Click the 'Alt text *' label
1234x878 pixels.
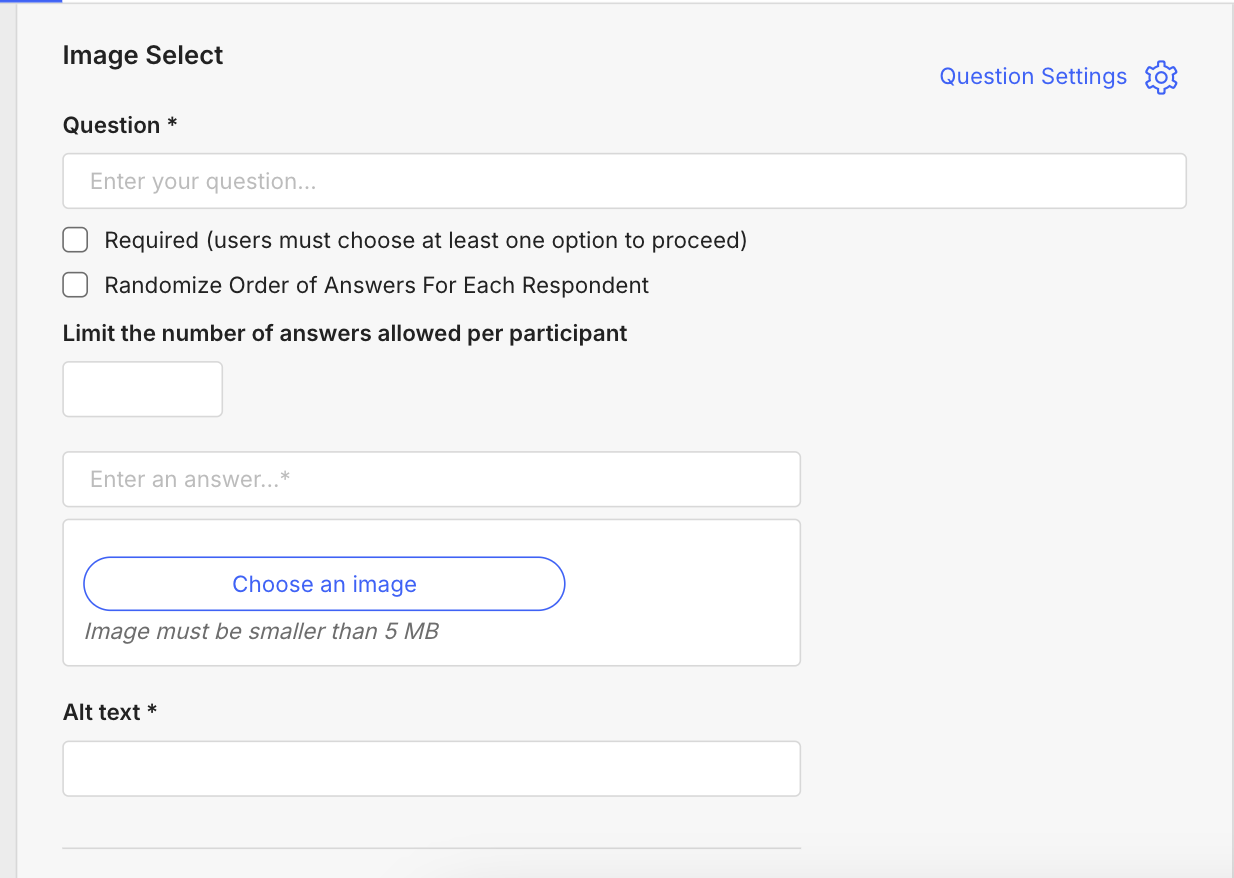tap(110, 712)
